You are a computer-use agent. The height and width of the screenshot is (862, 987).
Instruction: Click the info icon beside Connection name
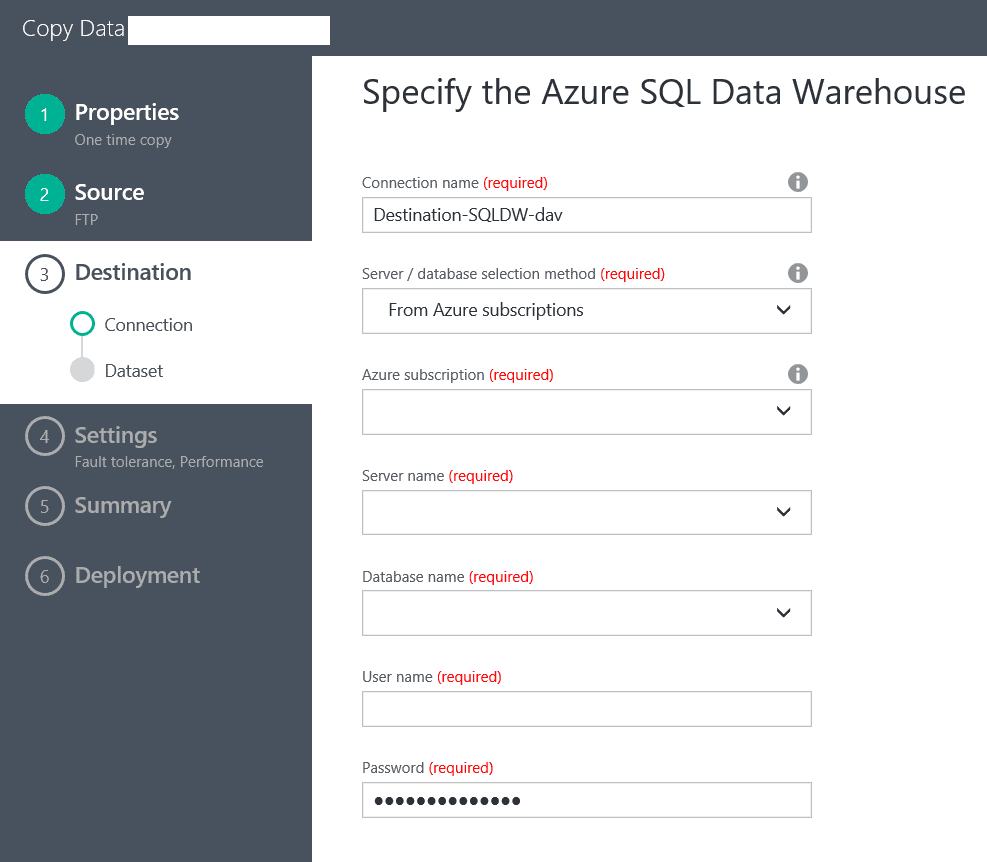798,182
